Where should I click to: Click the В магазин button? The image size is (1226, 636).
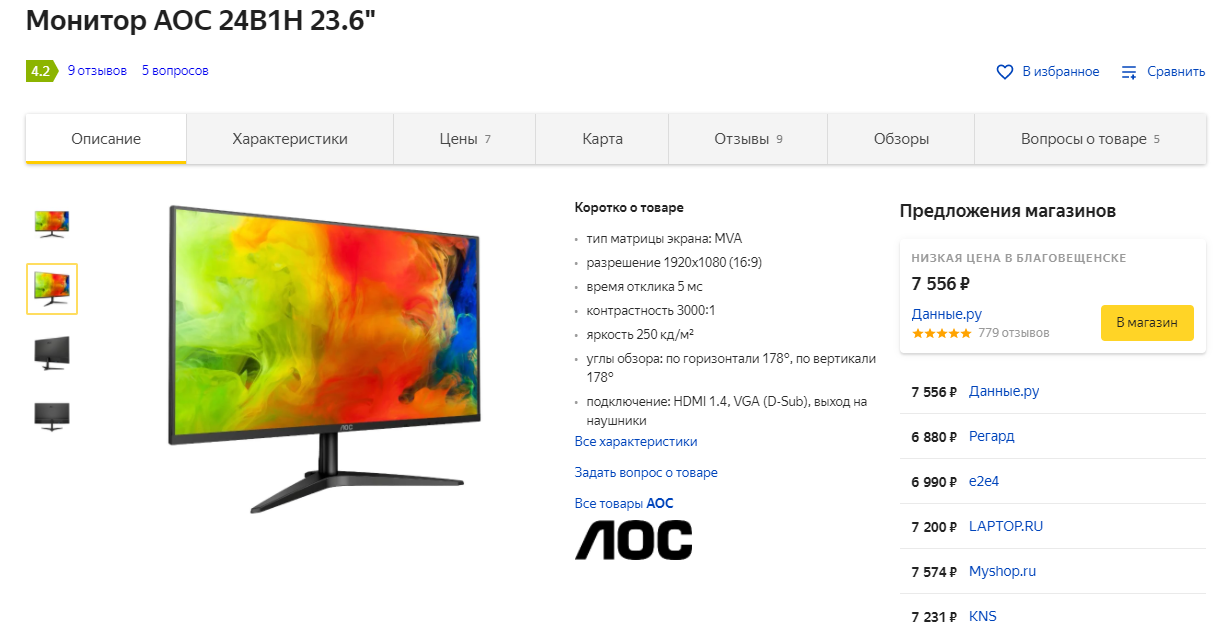(x=1147, y=323)
